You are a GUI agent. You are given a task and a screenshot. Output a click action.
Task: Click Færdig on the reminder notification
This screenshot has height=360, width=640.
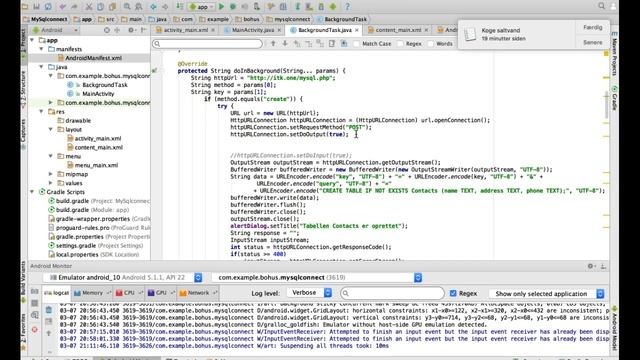tap(593, 27)
